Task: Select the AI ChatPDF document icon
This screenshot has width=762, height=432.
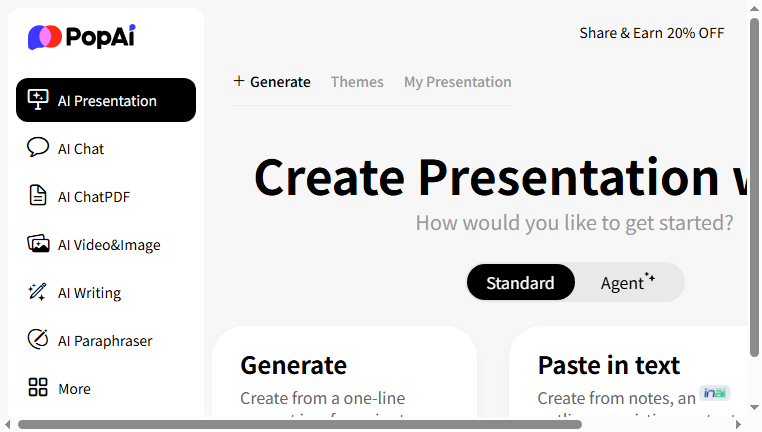Action: [38, 196]
